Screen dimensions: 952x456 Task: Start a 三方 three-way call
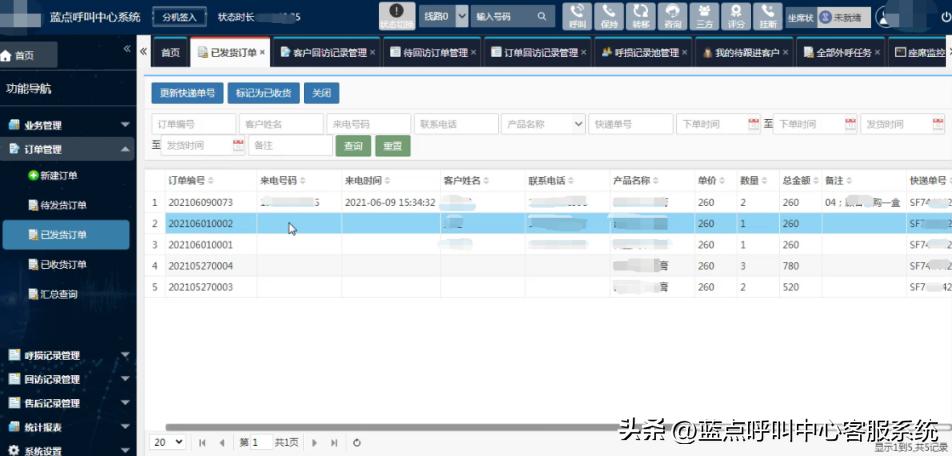[704, 15]
